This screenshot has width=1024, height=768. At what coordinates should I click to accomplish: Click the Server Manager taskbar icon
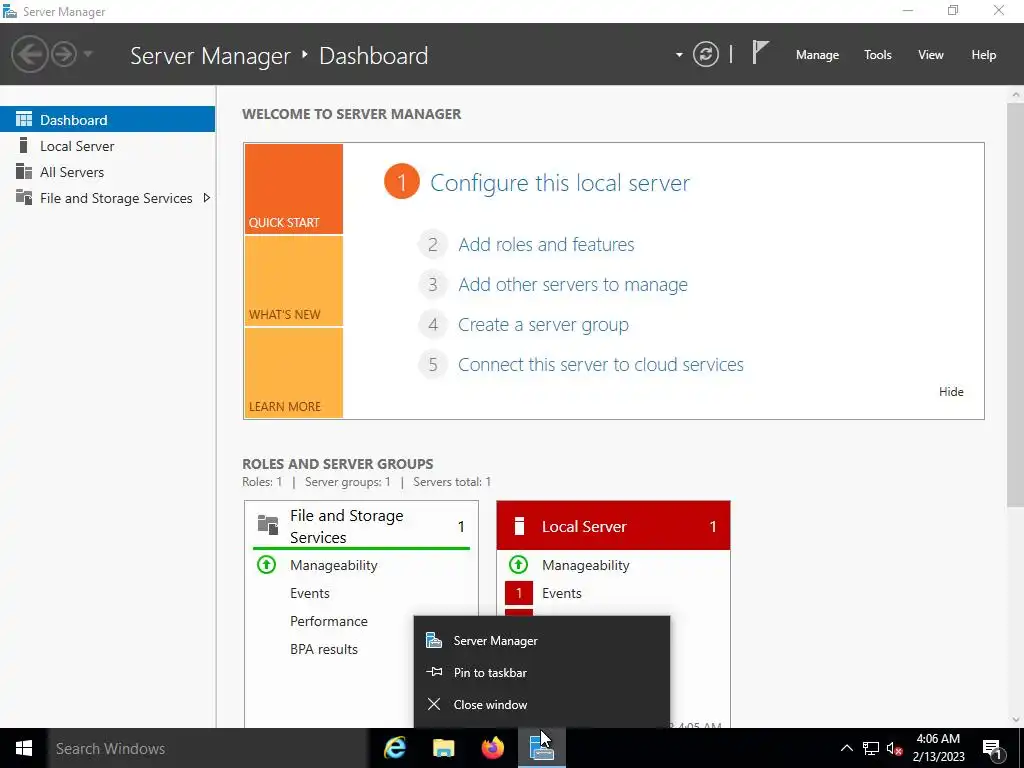pos(541,748)
